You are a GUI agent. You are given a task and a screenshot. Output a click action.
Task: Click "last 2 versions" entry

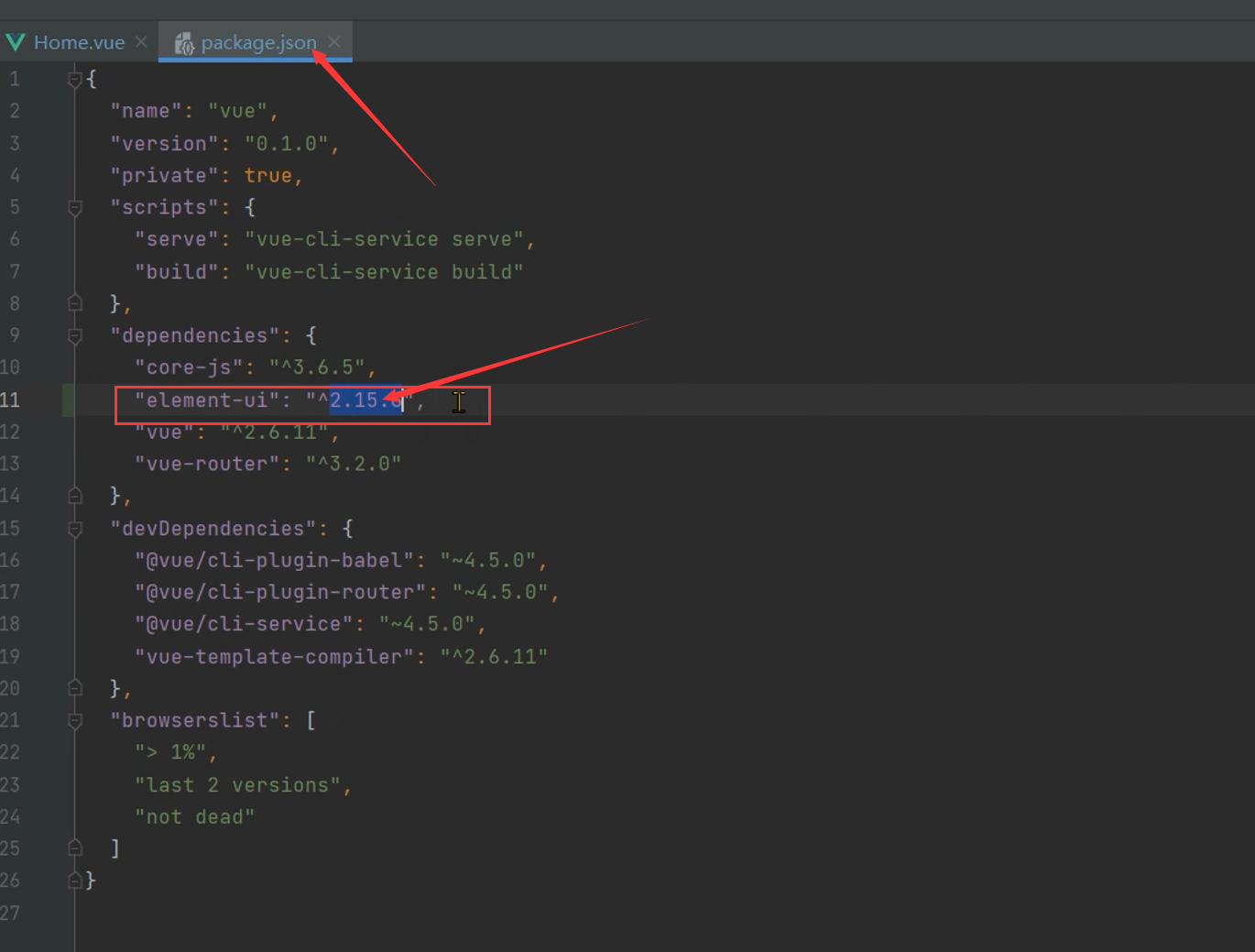point(237,785)
